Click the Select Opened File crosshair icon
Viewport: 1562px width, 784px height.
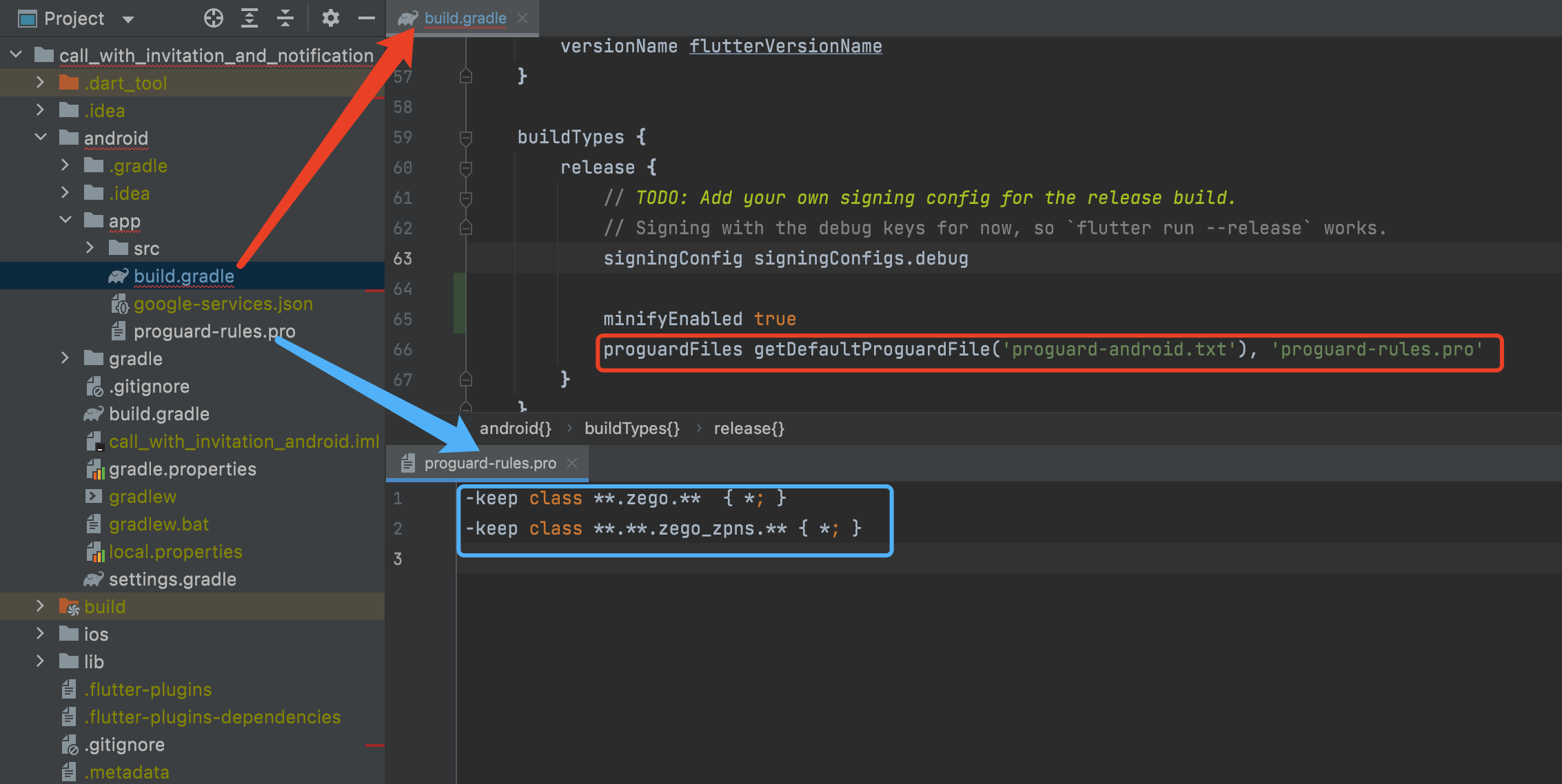tap(213, 18)
